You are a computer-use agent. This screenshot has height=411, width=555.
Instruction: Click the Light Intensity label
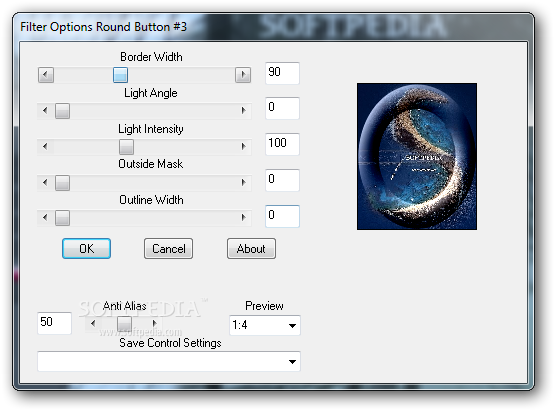(x=151, y=129)
